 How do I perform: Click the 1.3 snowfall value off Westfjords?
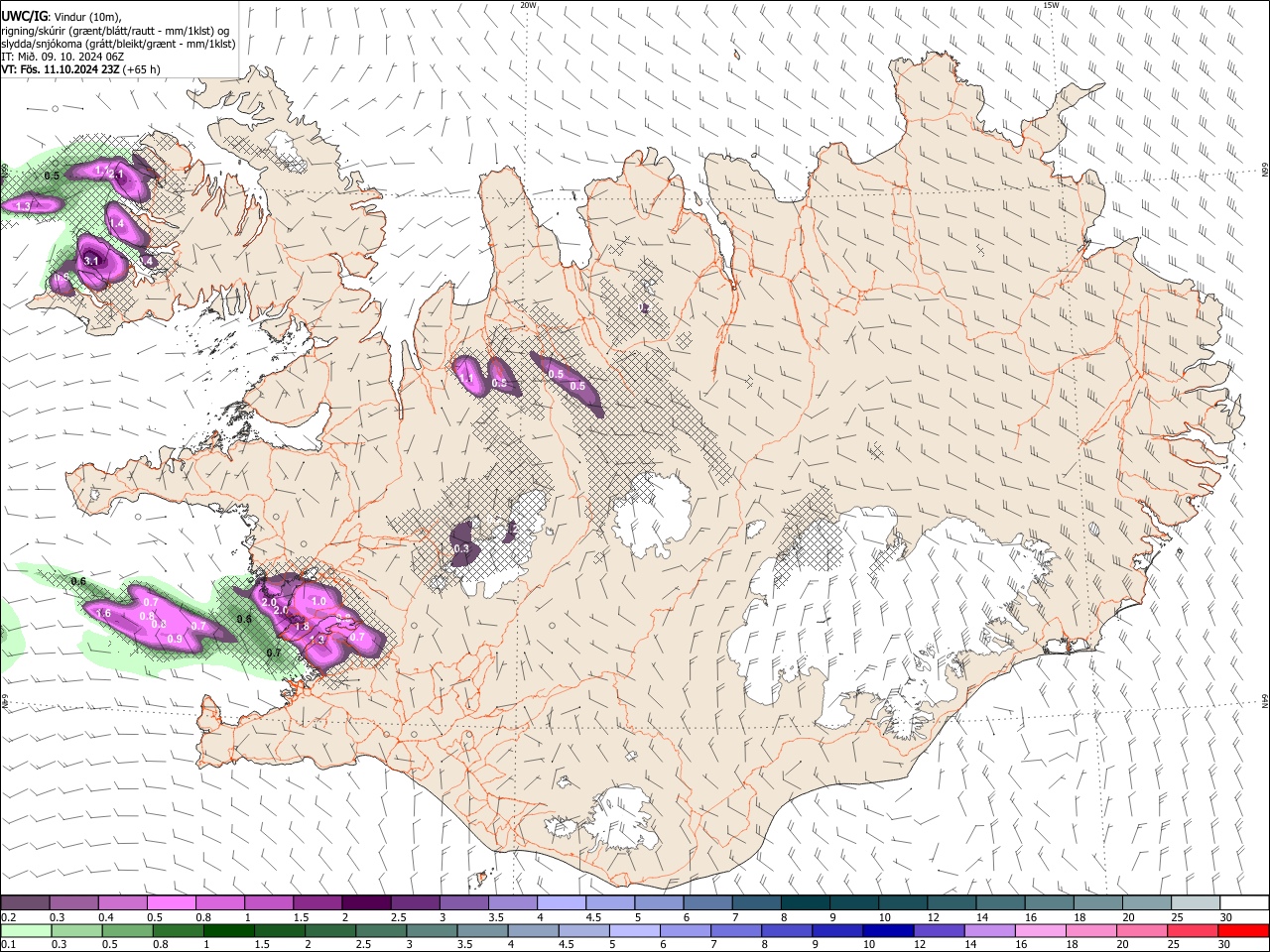24,204
